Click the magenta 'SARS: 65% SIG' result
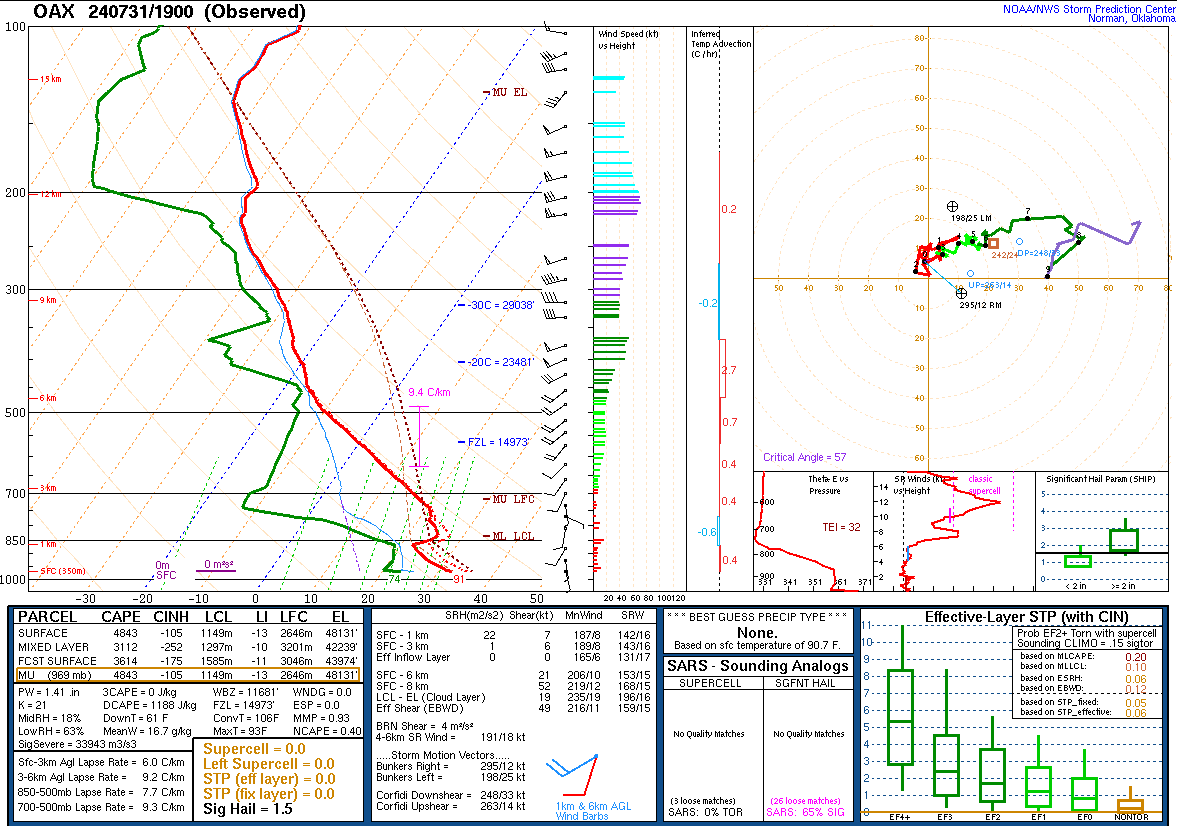This screenshot has width=1177, height=826. [805, 812]
